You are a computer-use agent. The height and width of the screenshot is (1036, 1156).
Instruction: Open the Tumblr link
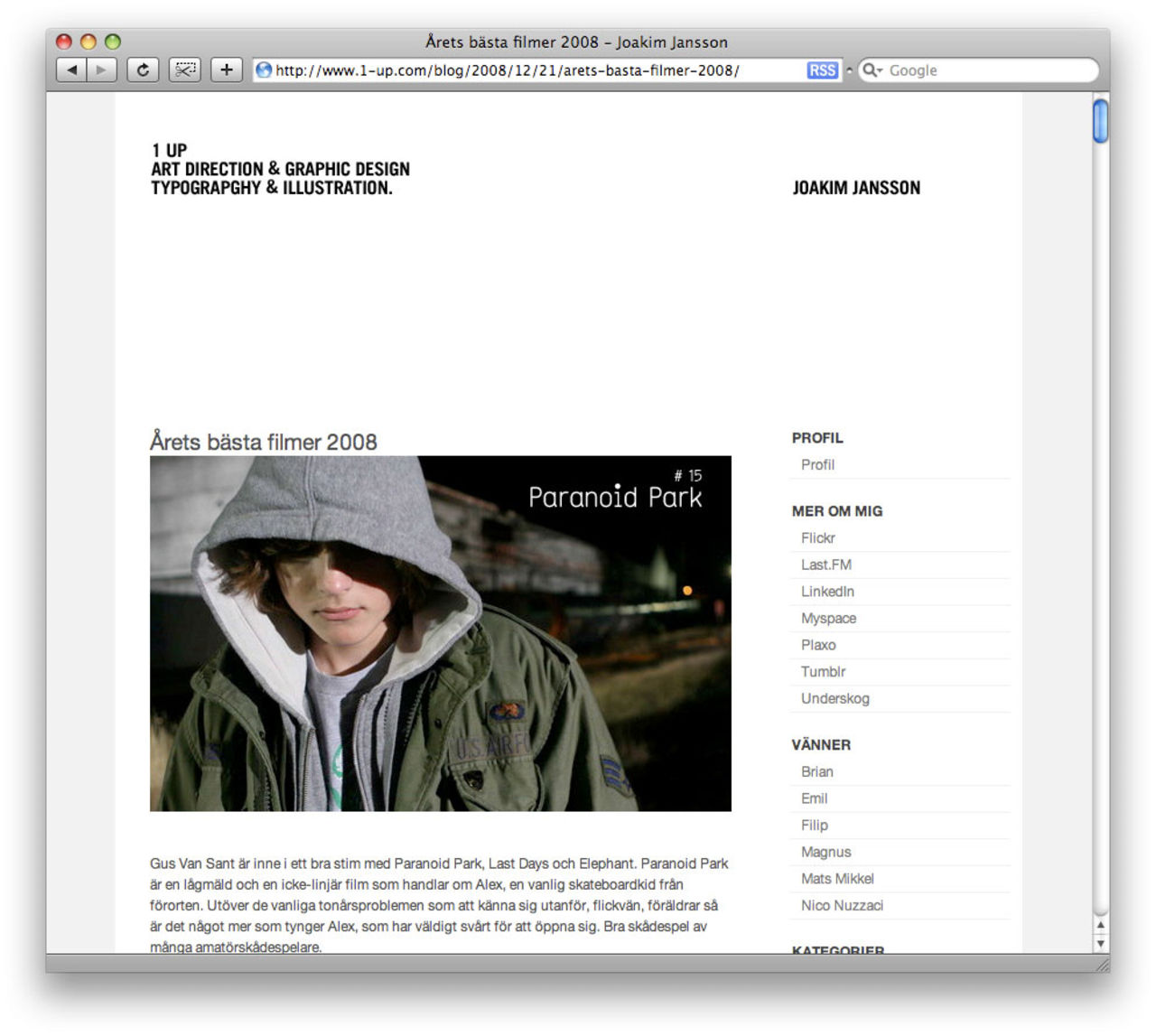click(824, 671)
